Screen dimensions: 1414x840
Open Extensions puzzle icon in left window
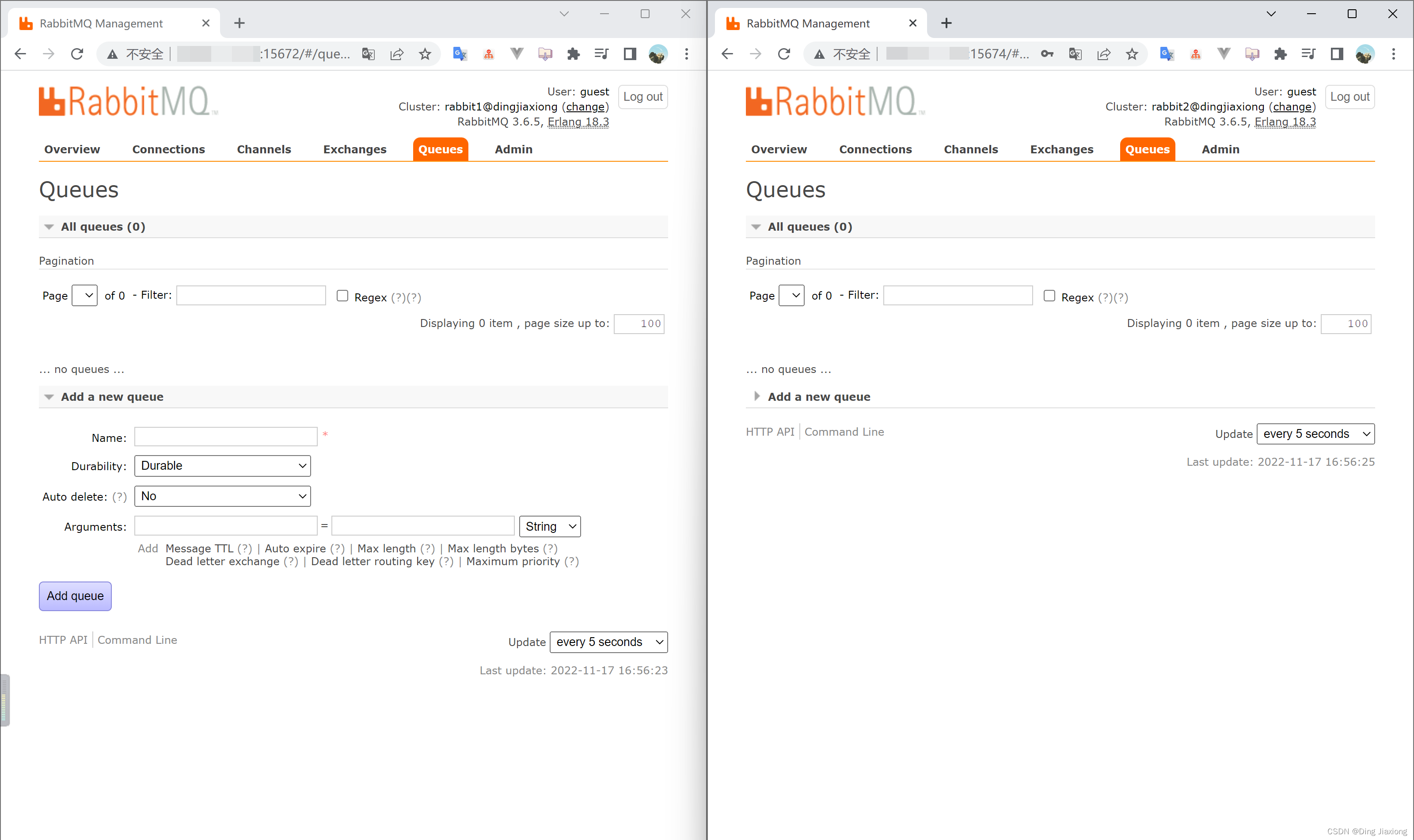[x=574, y=54]
